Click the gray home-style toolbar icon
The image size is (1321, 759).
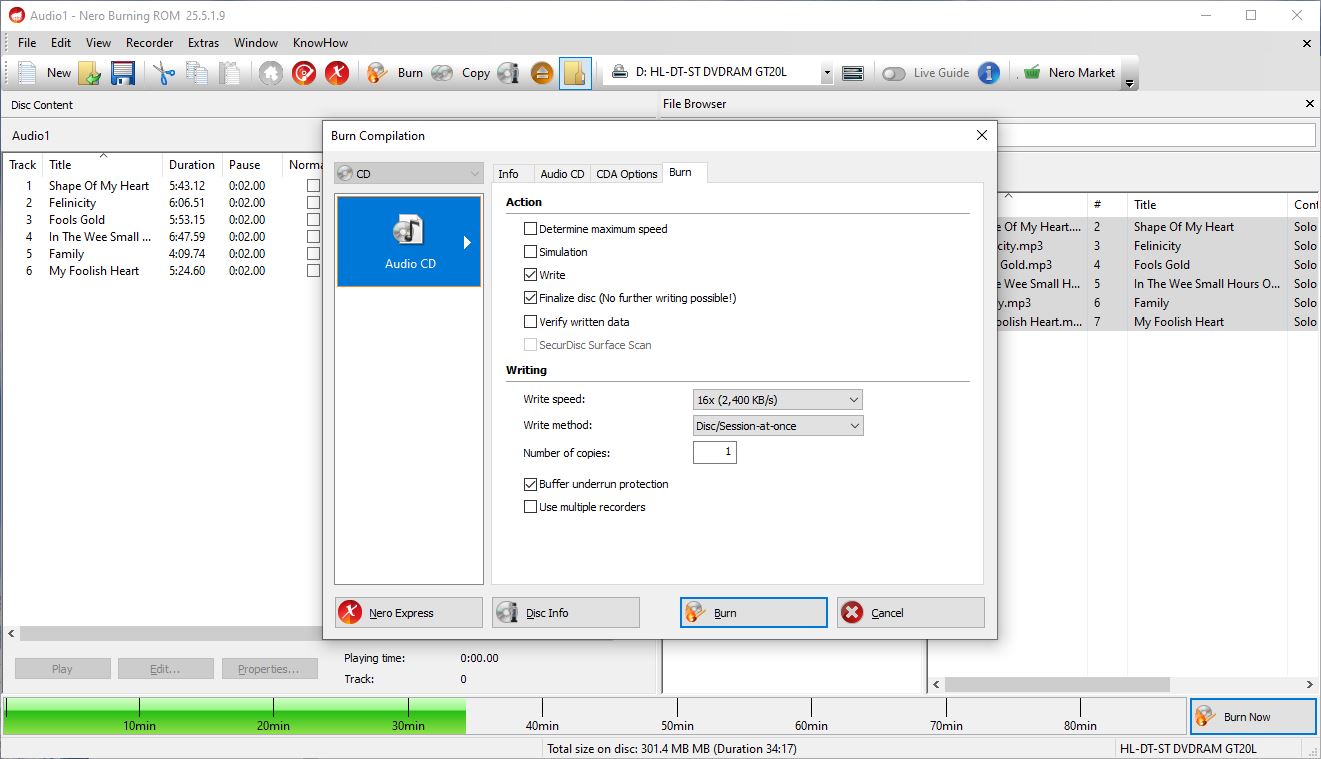tap(271, 73)
